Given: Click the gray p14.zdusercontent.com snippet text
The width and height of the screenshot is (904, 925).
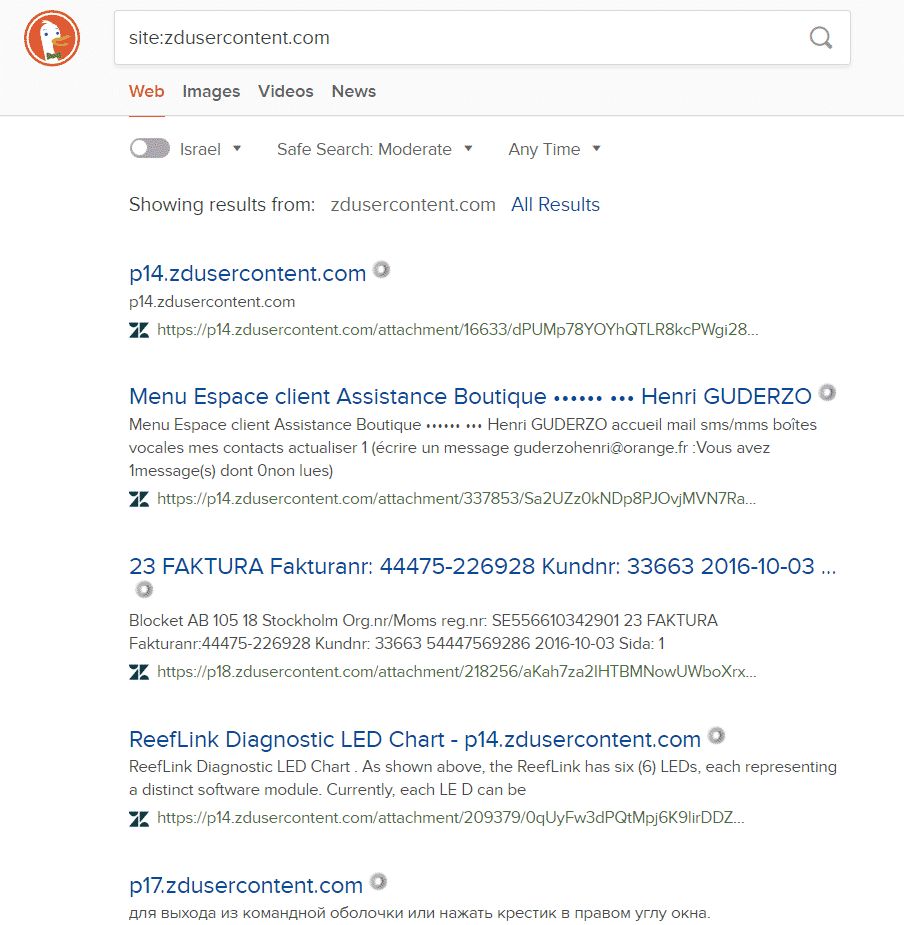Looking at the screenshot, I should click(x=212, y=302).
